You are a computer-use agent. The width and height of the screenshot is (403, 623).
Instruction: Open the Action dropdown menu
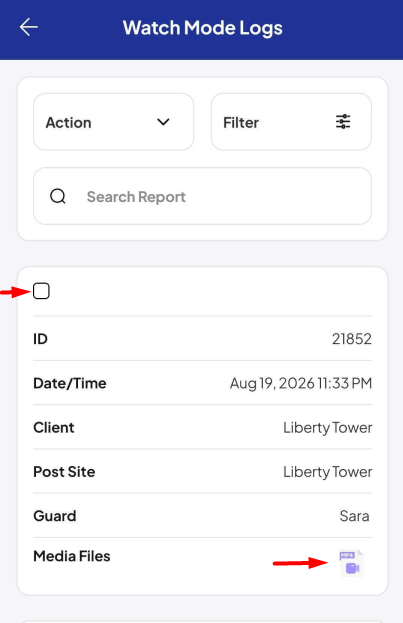(114, 122)
